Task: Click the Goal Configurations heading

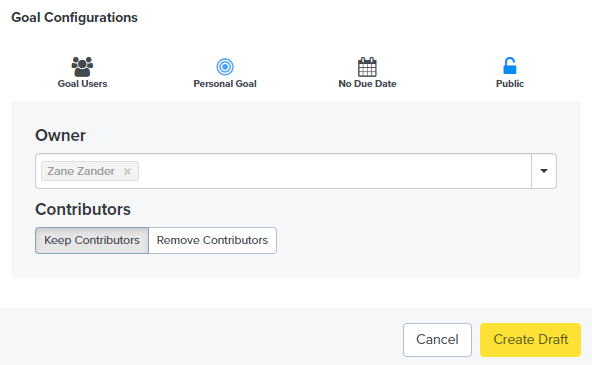Action: (x=74, y=17)
